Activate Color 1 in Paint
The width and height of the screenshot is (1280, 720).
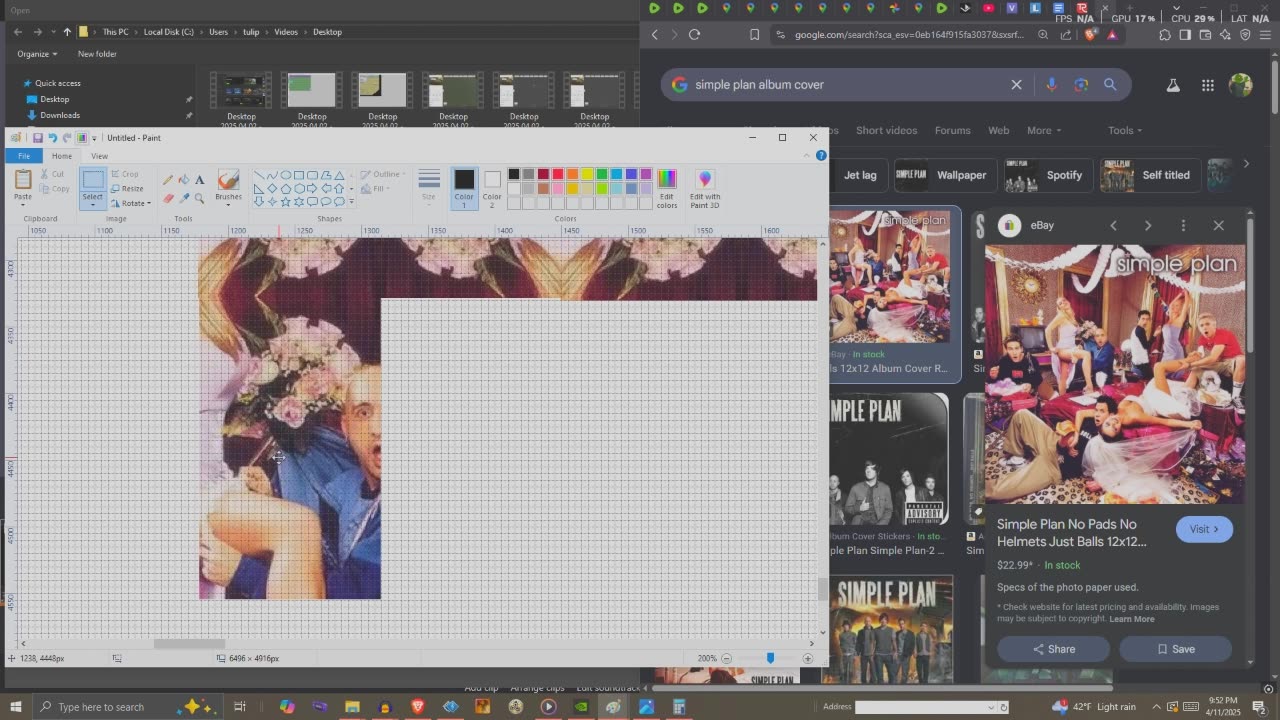[x=464, y=187]
